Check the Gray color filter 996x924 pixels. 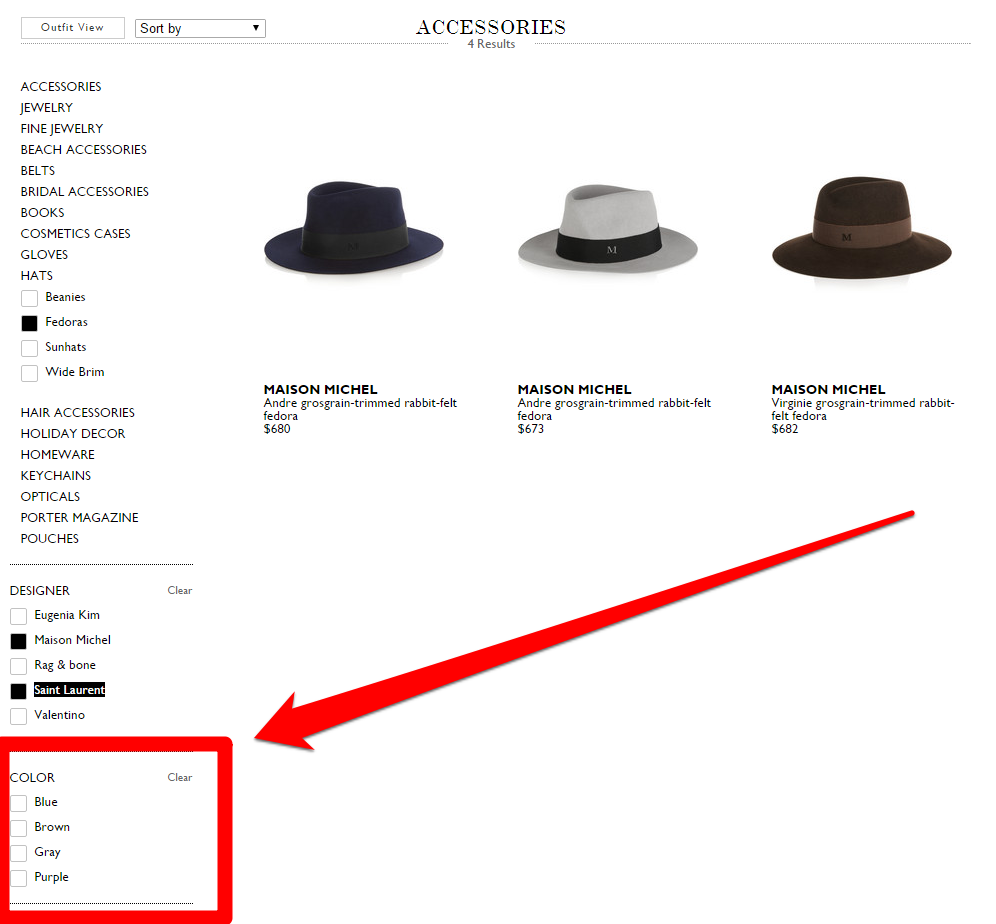pyautogui.click(x=18, y=853)
